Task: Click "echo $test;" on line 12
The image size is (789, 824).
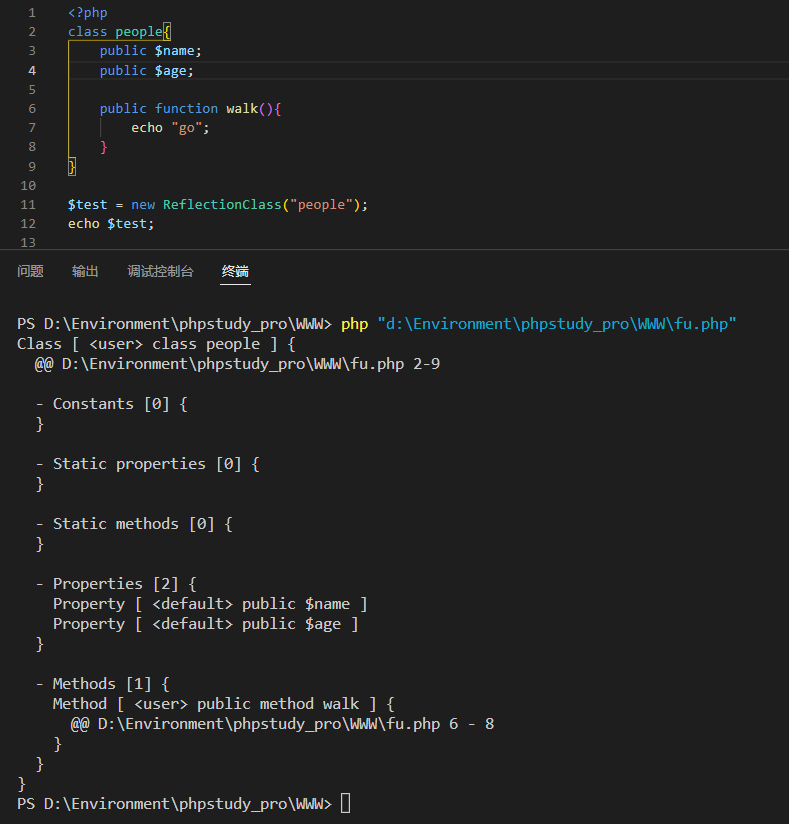Action: point(111,224)
